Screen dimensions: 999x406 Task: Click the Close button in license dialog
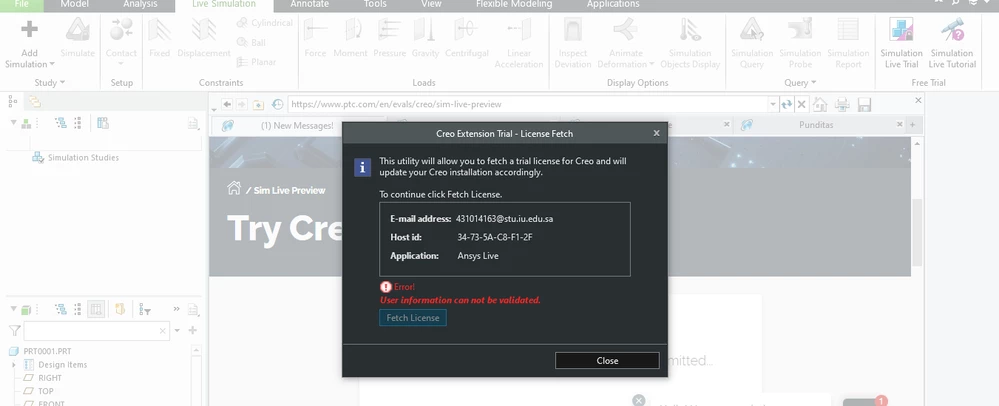click(607, 360)
